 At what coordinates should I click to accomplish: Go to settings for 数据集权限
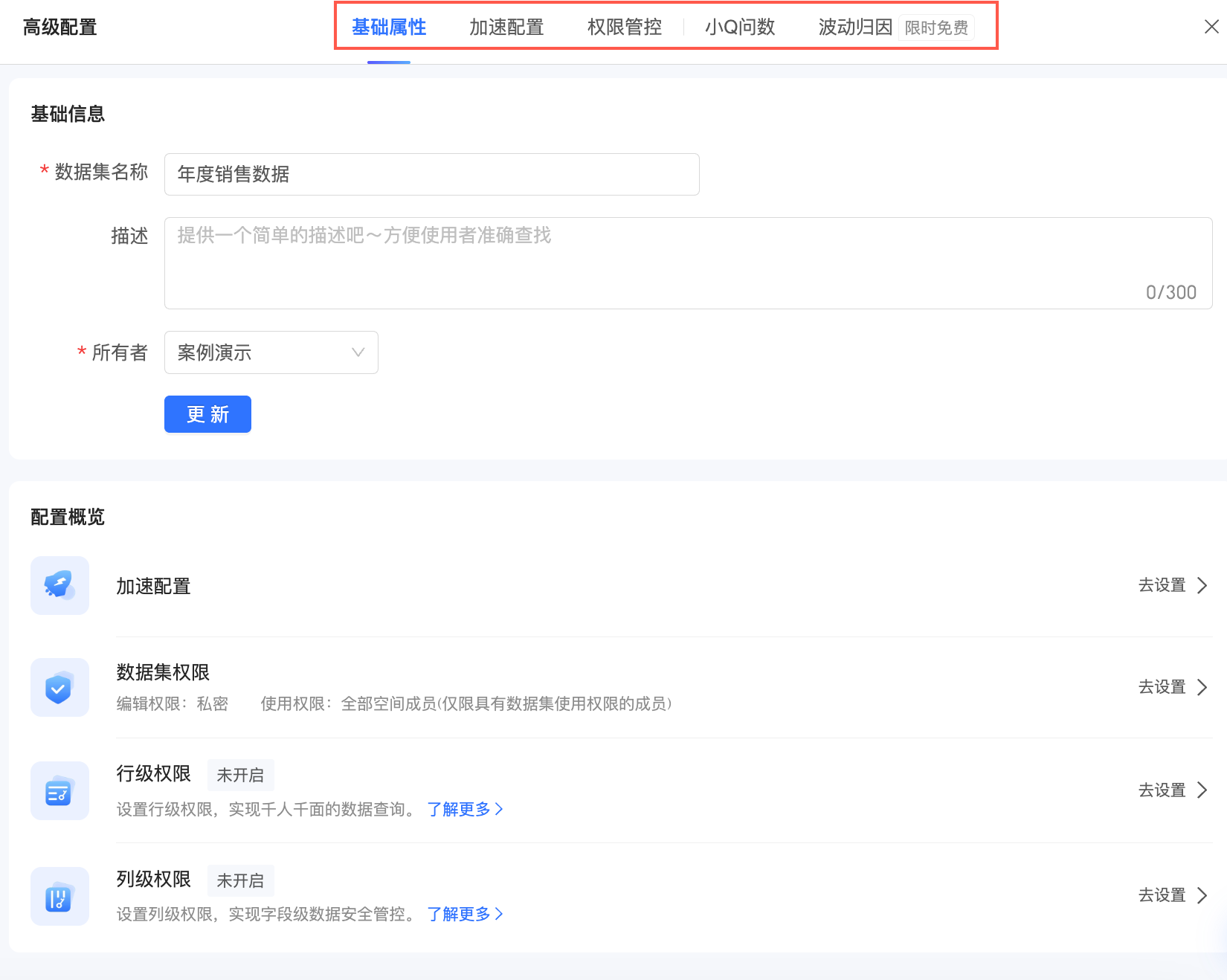1173,687
